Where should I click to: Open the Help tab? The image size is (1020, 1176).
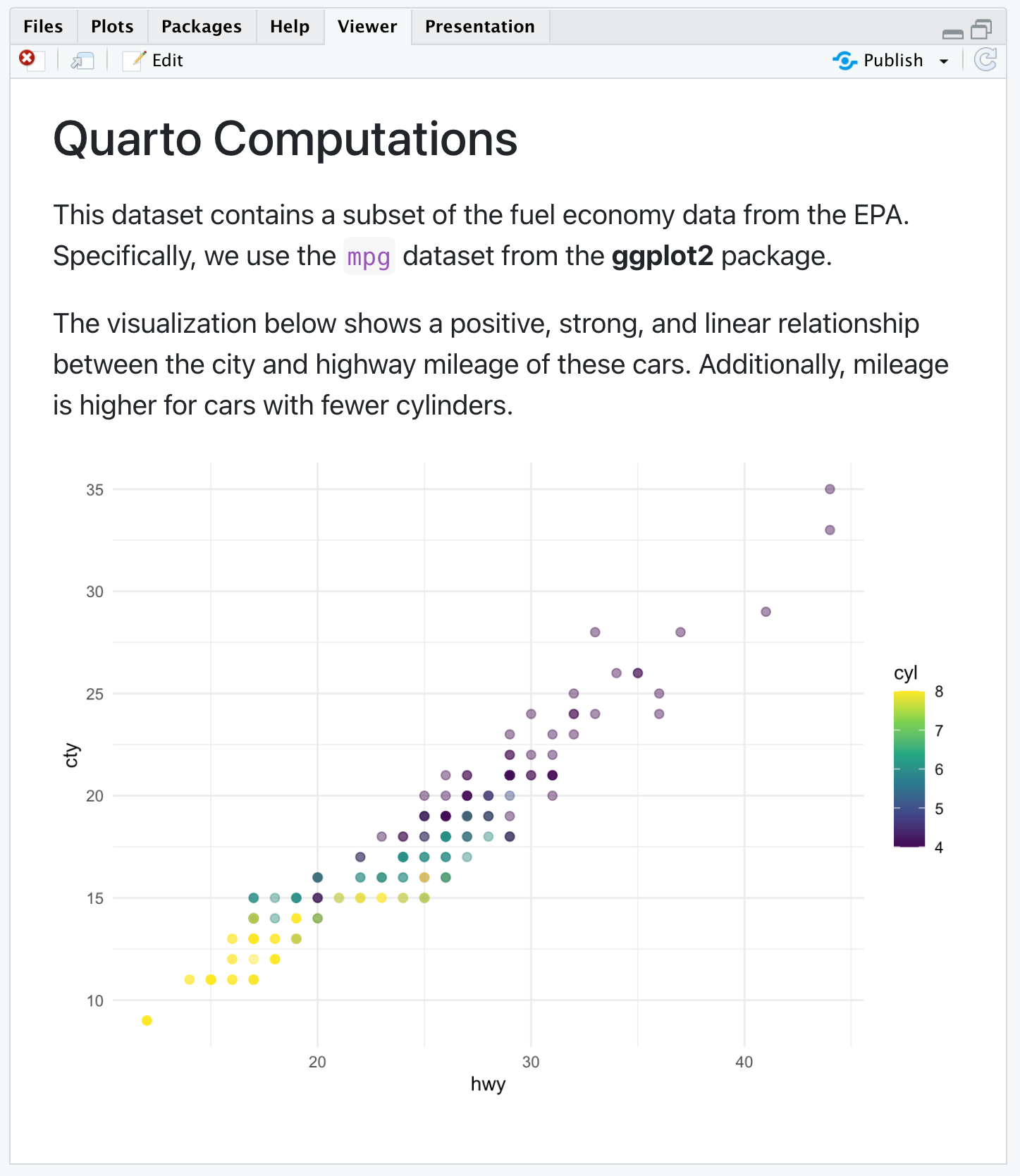pos(289,26)
